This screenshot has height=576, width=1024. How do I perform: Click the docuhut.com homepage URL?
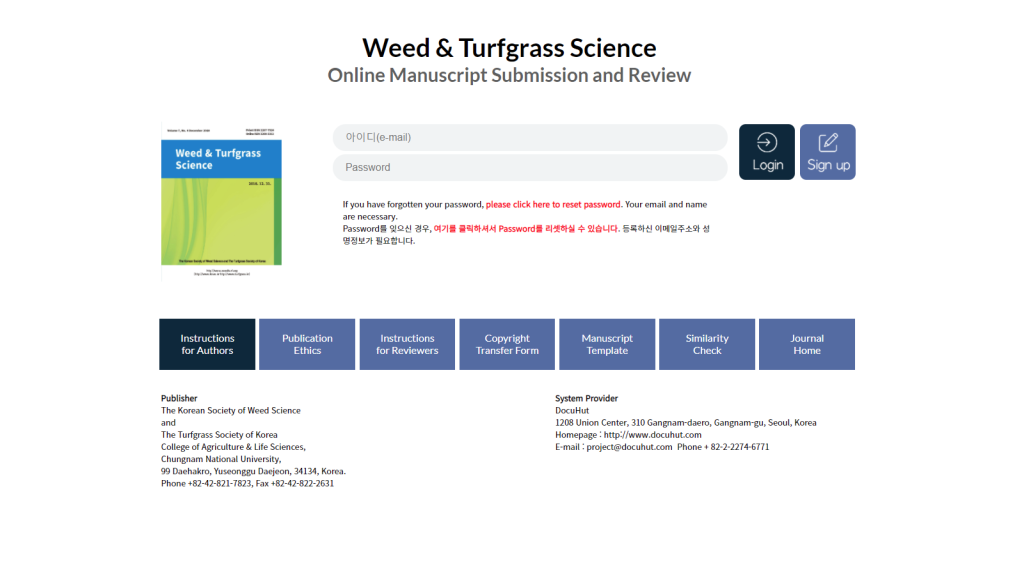click(652, 435)
